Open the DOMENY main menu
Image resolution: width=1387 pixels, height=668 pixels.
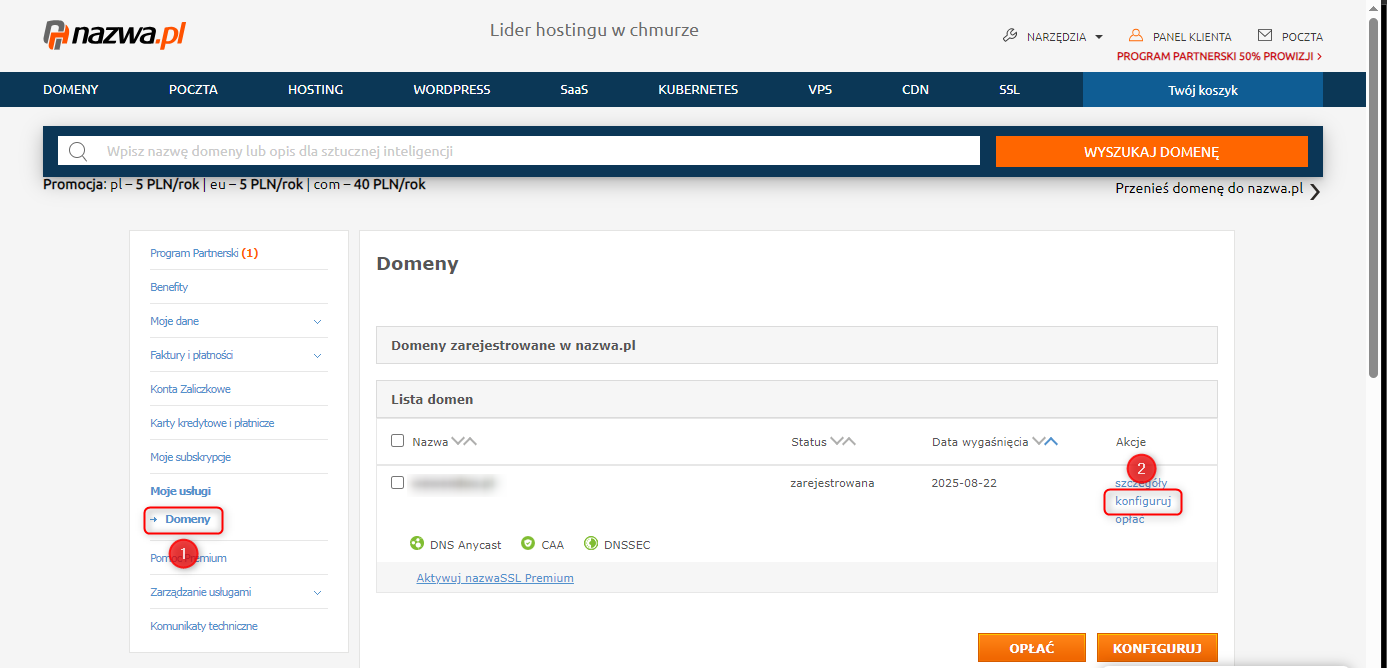pyautogui.click(x=71, y=89)
